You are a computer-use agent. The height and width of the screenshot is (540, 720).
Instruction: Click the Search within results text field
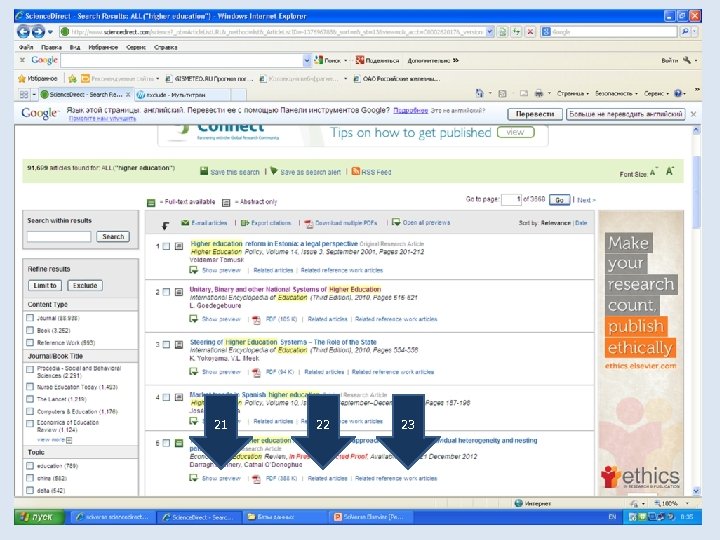pos(59,236)
